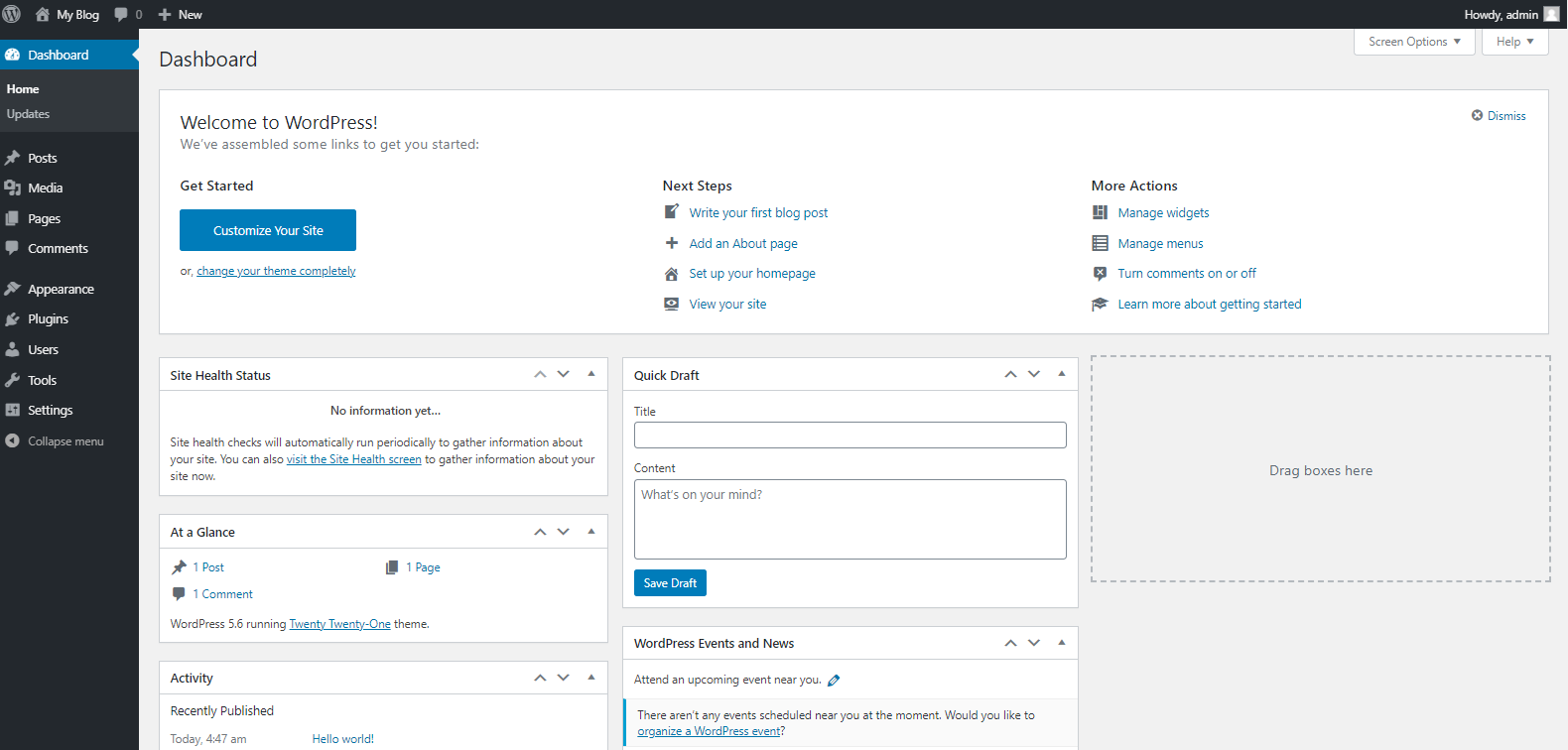Click the Manage menus list icon
Viewport: 1568px width, 750px height.
point(1100,243)
